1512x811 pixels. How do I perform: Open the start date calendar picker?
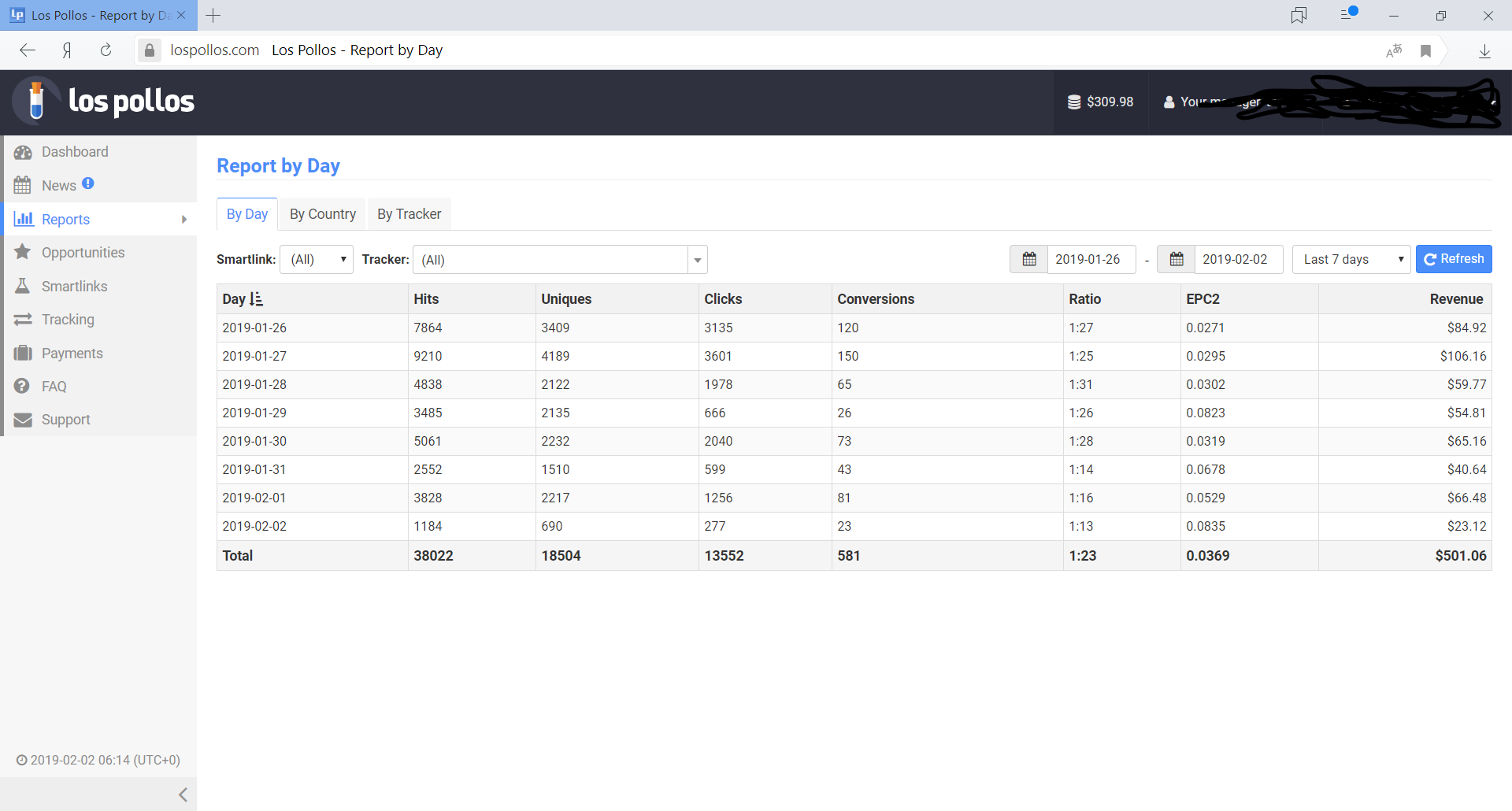(x=1028, y=259)
